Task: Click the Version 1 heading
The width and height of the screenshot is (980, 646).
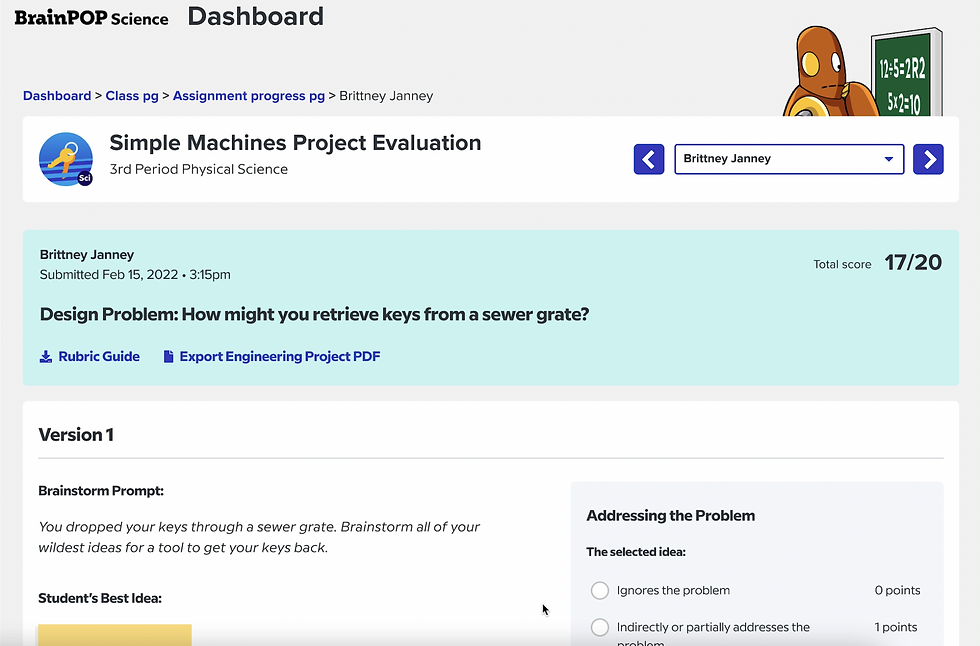Action: (76, 435)
